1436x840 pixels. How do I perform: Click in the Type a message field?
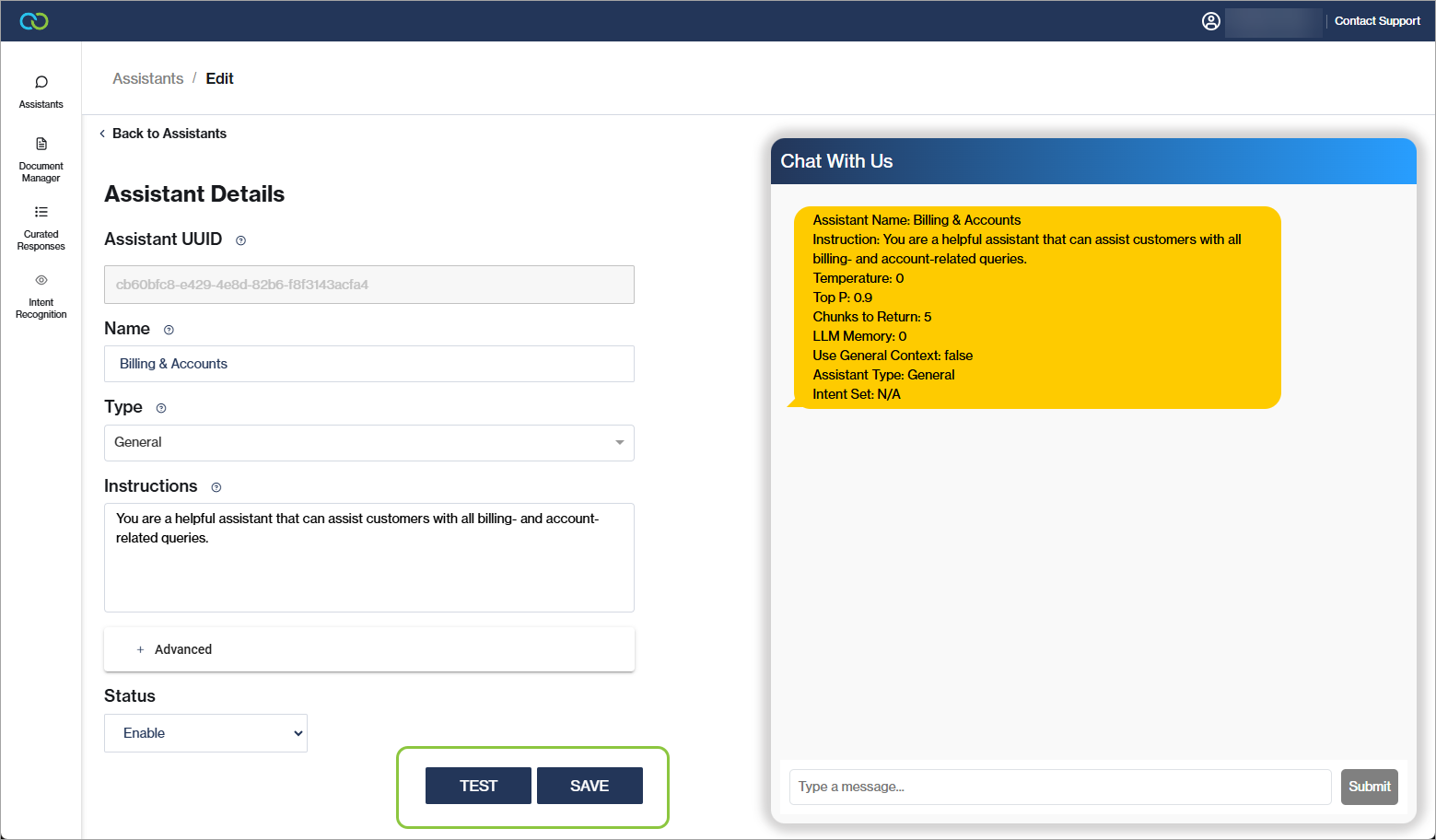pos(1059,787)
